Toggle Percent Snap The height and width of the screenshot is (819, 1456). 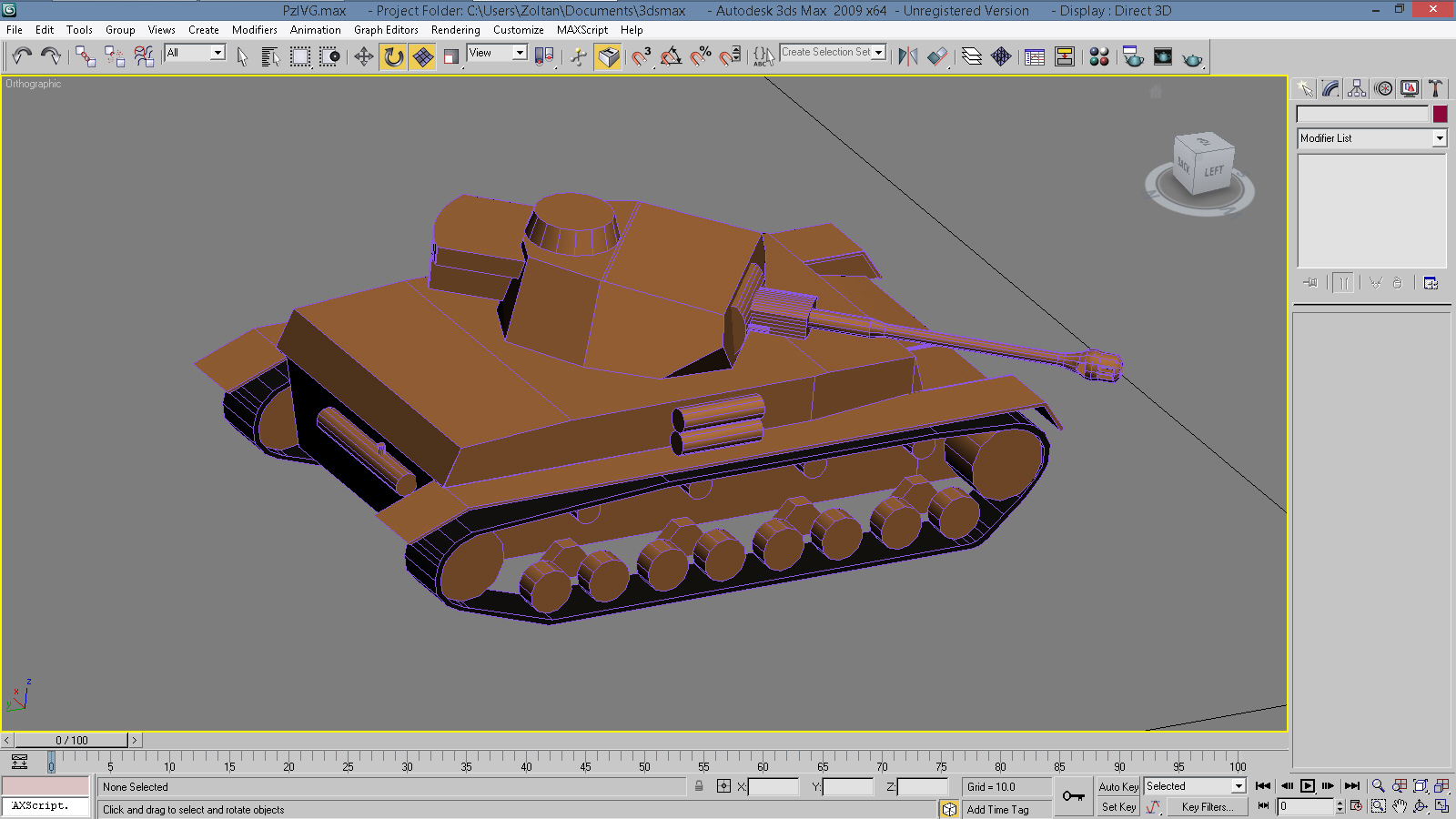[701, 56]
